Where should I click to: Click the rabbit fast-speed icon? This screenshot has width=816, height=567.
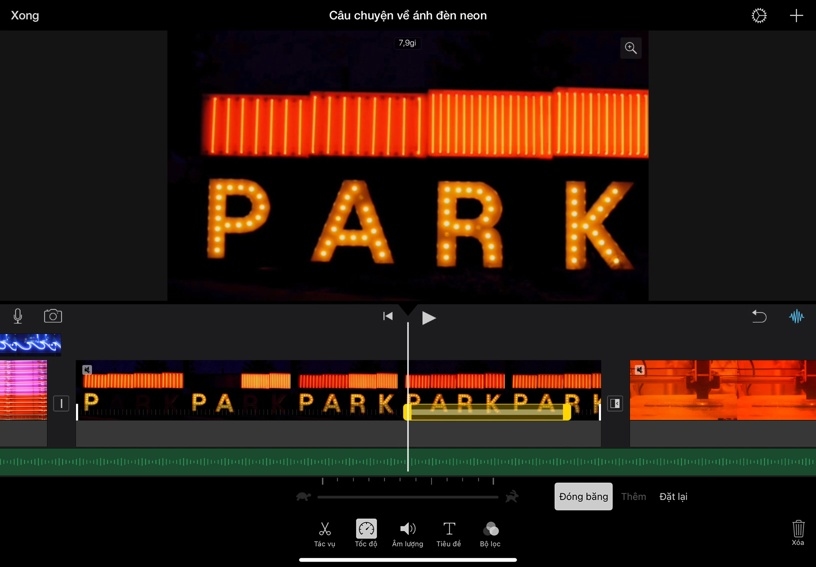[x=512, y=497]
